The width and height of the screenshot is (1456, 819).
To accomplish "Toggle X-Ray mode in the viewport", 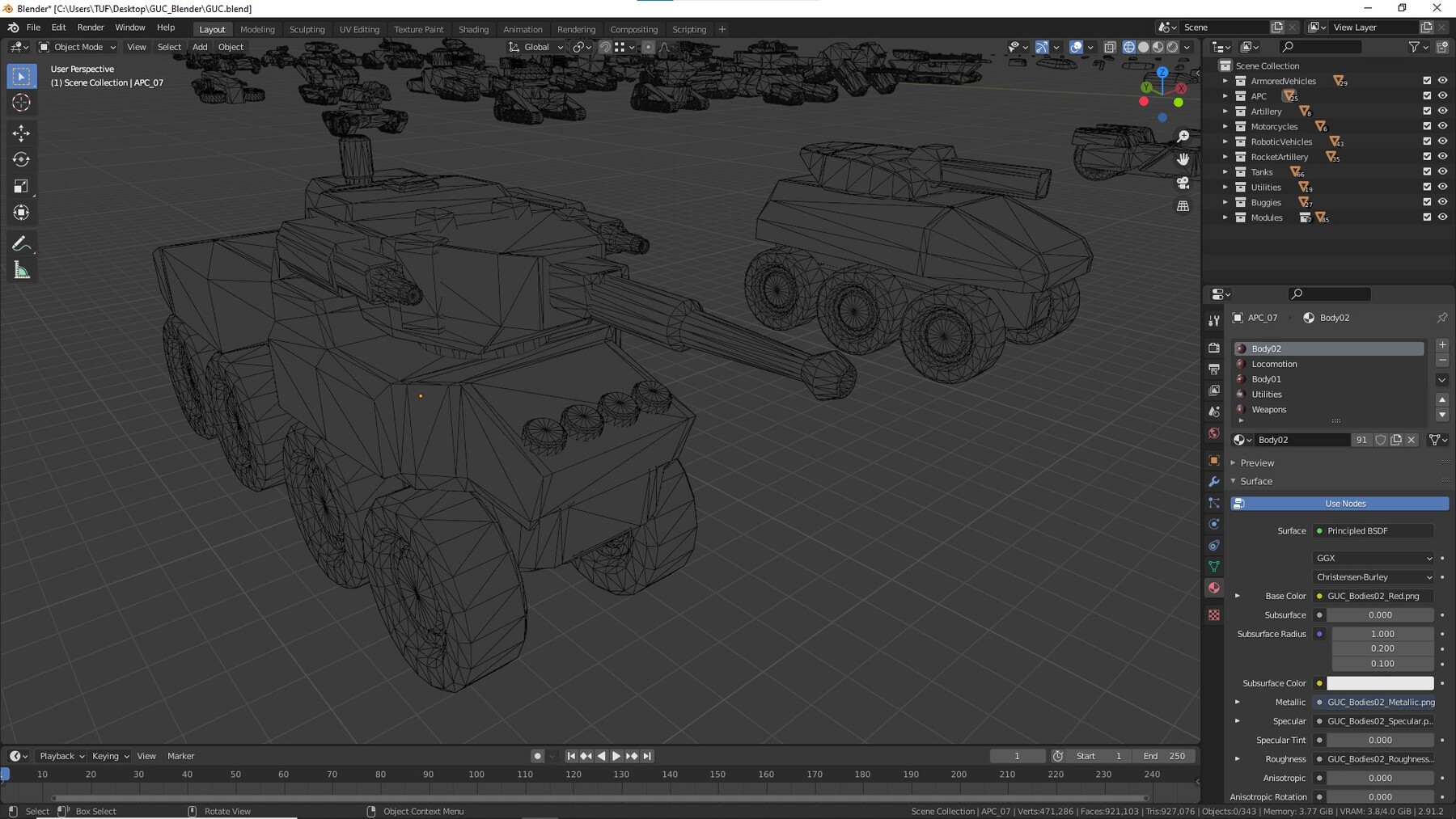I will (1110, 47).
